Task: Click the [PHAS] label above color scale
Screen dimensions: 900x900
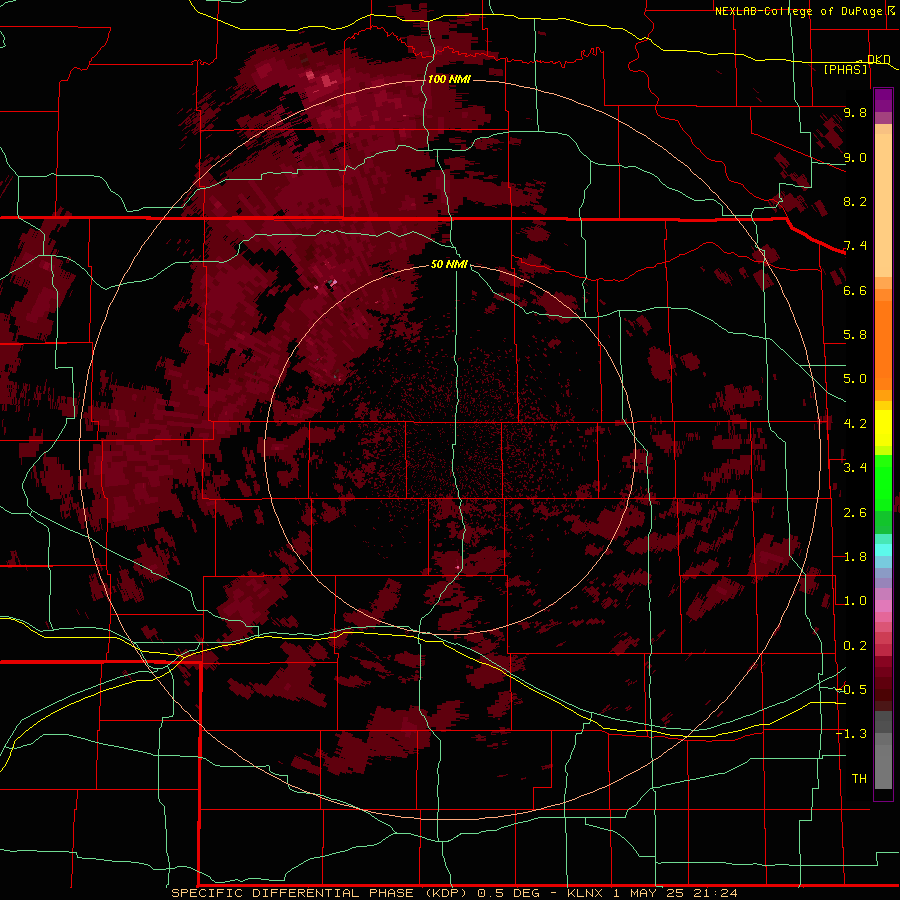Action: pos(845,70)
